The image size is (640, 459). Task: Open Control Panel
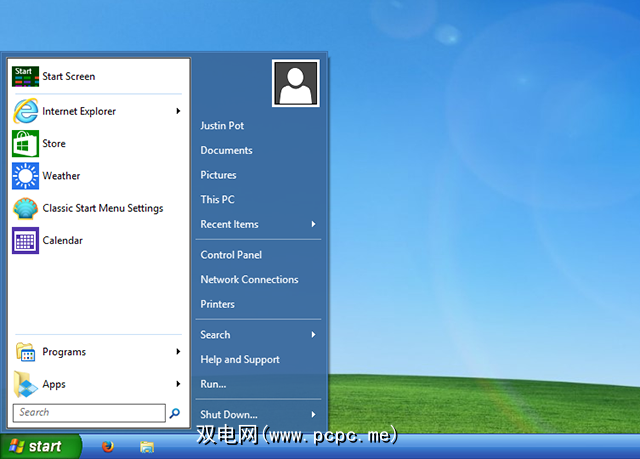tap(231, 255)
